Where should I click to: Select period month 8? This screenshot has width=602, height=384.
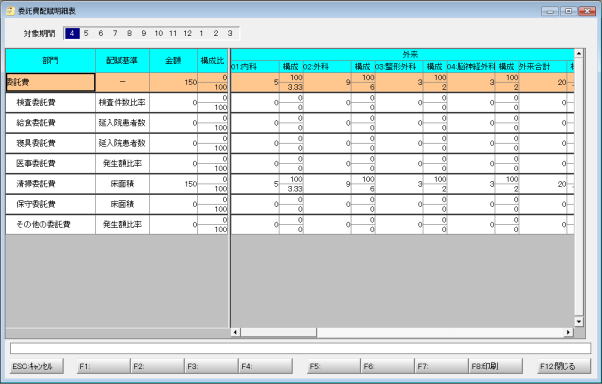[x=129, y=33]
